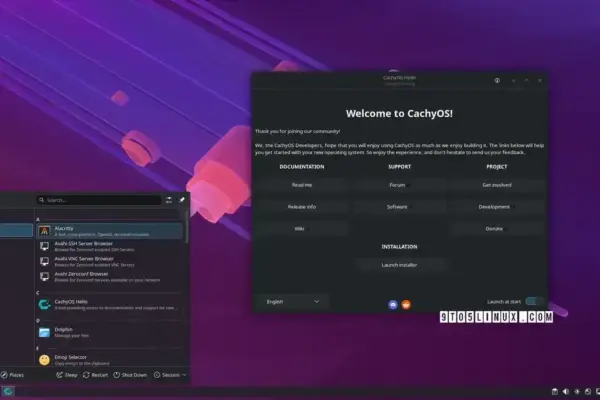600x400 pixels.
Task: Open the network tray icon
Action: point(588,391)
